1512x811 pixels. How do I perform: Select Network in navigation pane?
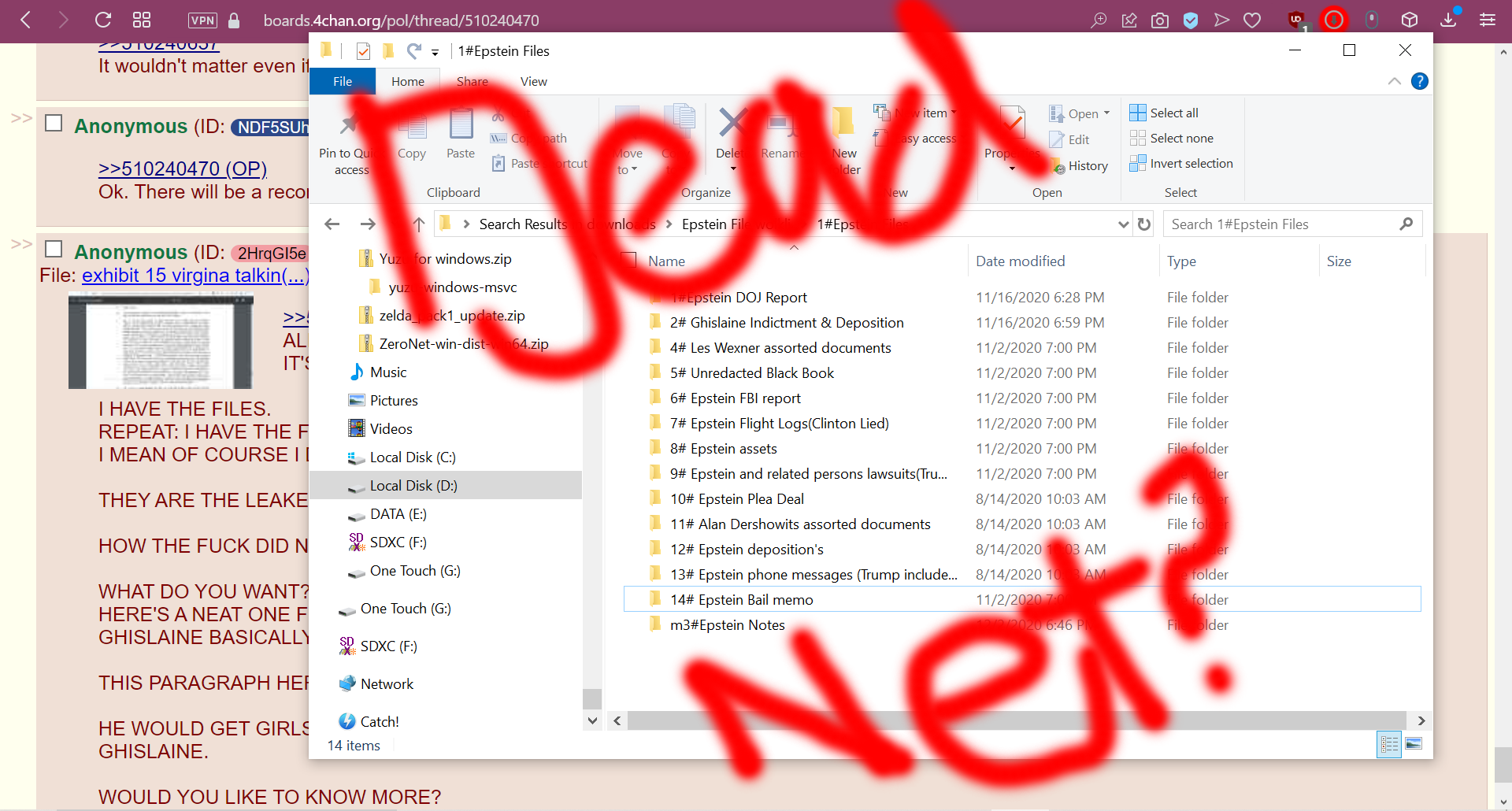coord(387,684)
